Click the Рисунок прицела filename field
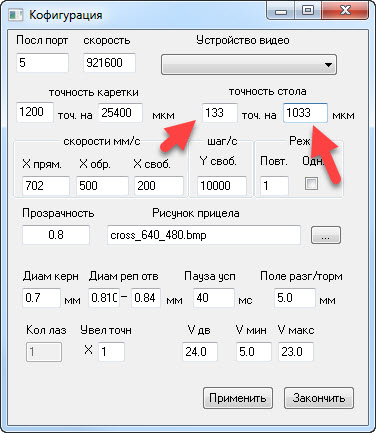This screenshot has height=433, width=376. click(x=204, y=235)
